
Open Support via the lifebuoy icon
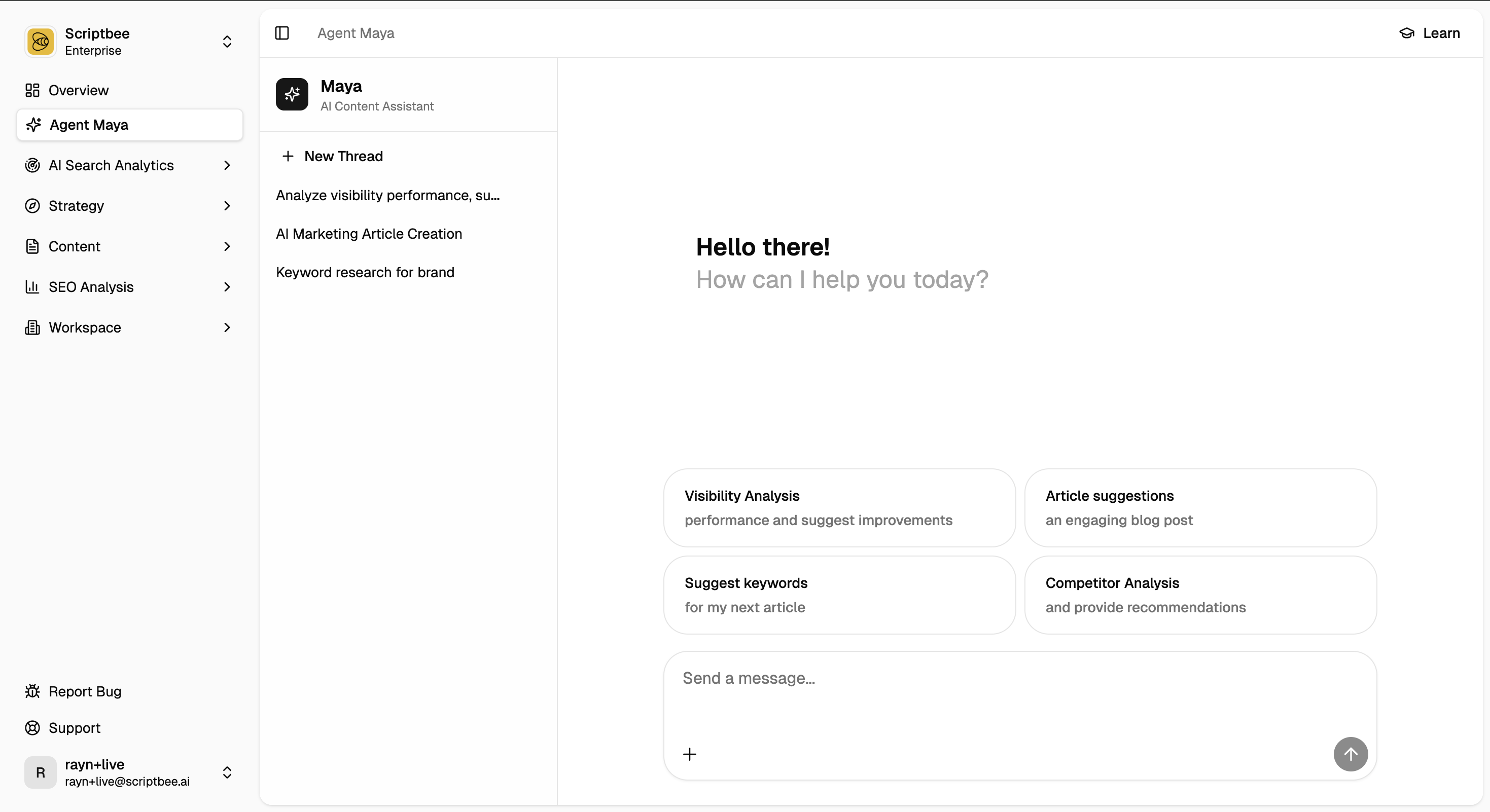click(x=32, y=728)
